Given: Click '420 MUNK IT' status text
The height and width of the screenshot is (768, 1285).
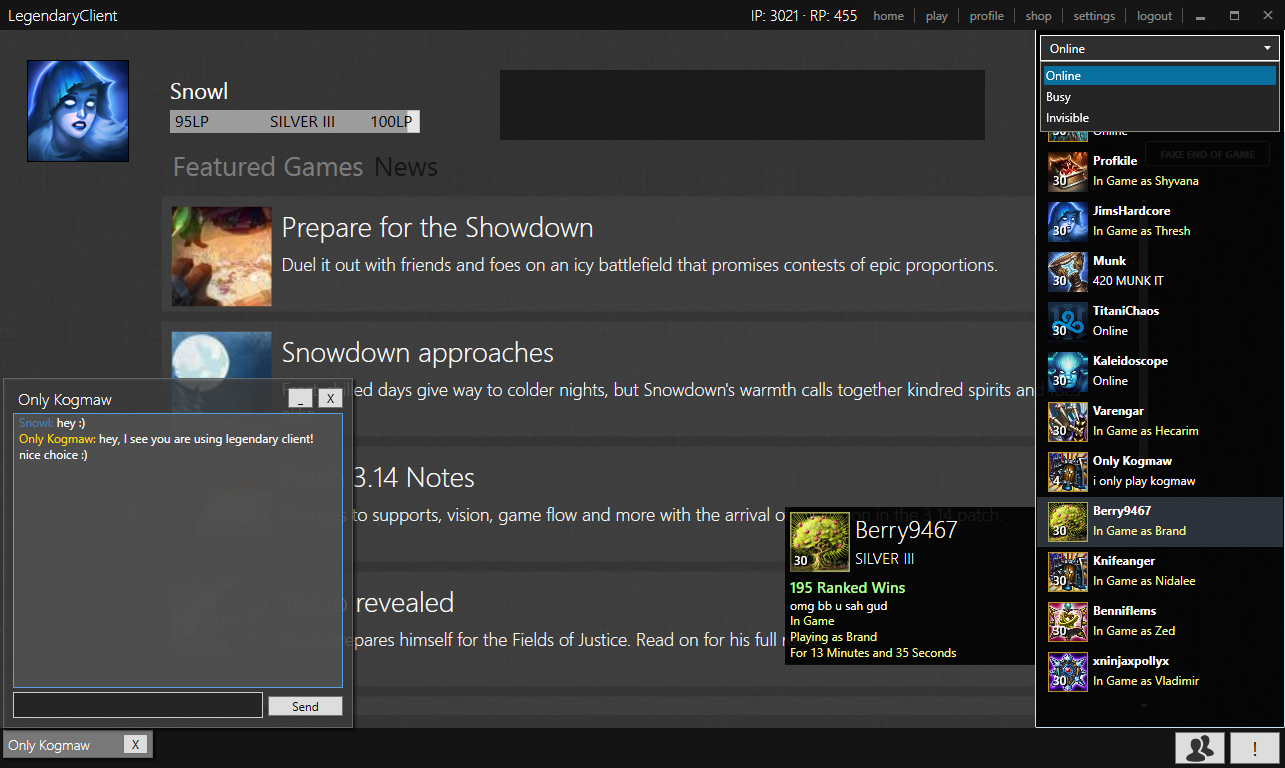Looking at the screenshot, I should 1128,281.
